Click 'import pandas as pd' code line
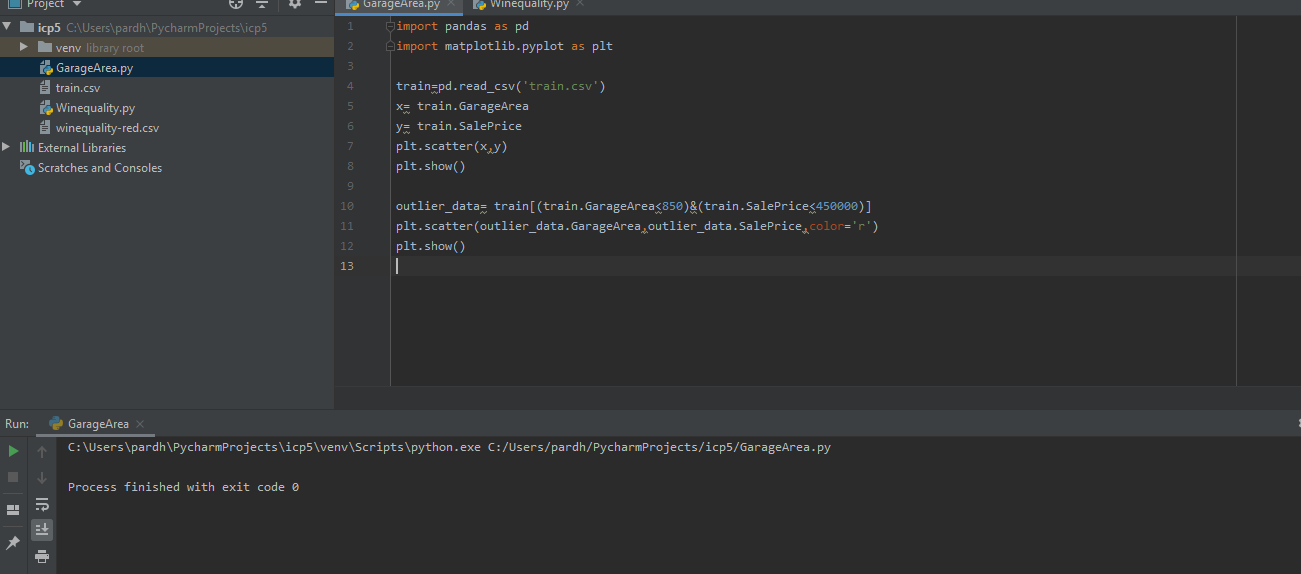 [462, 26]
